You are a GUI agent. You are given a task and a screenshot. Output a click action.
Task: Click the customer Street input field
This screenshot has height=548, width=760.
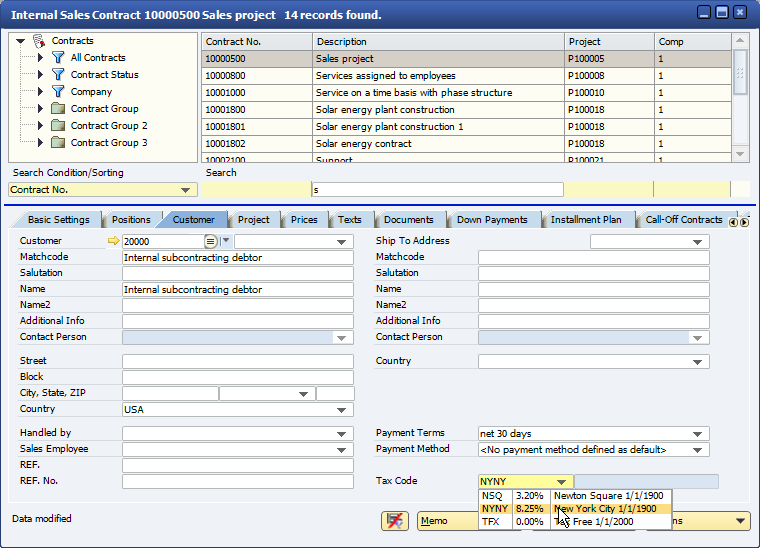tap(238, 361)
